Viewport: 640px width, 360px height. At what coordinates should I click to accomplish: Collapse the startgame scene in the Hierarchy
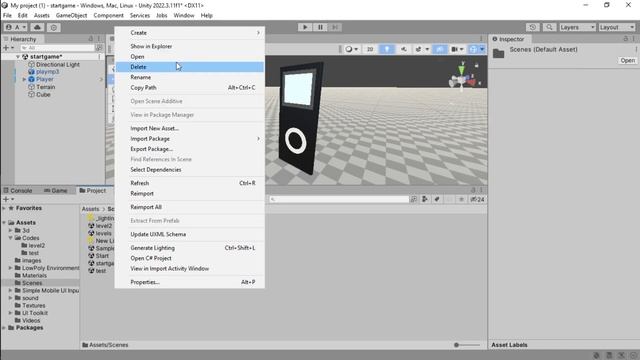(x=18, y=57)
